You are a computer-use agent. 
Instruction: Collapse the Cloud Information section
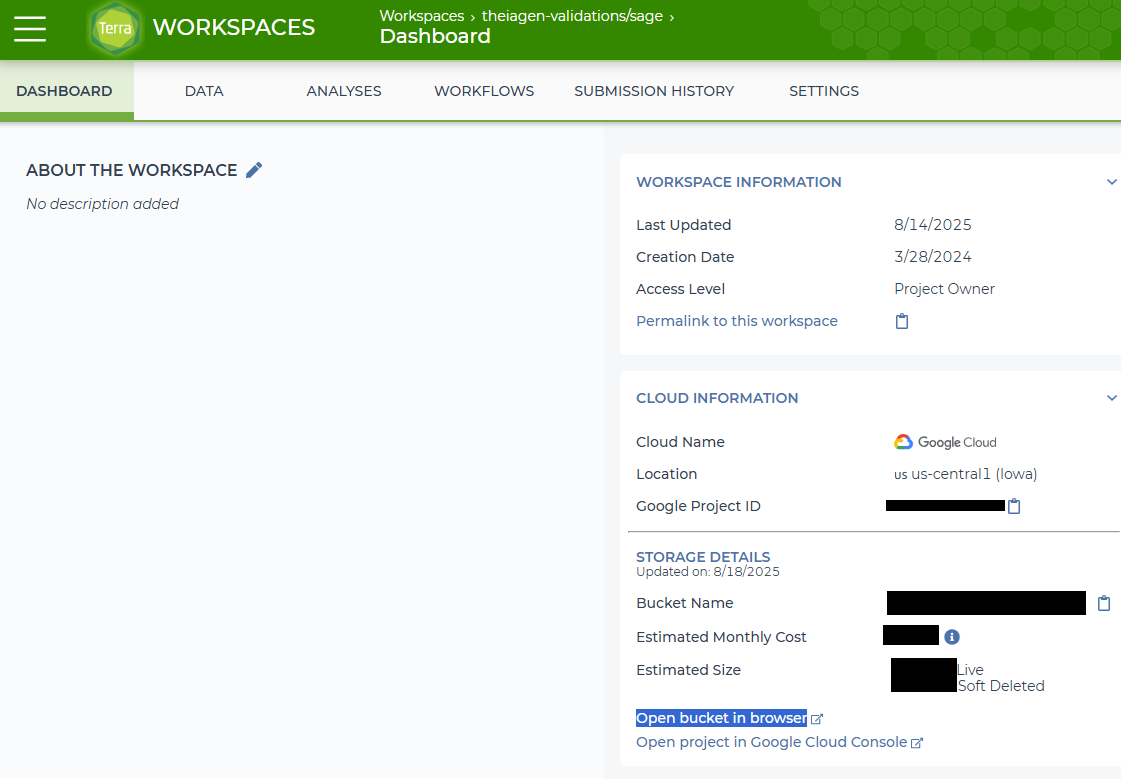[x=1111, y=398]
